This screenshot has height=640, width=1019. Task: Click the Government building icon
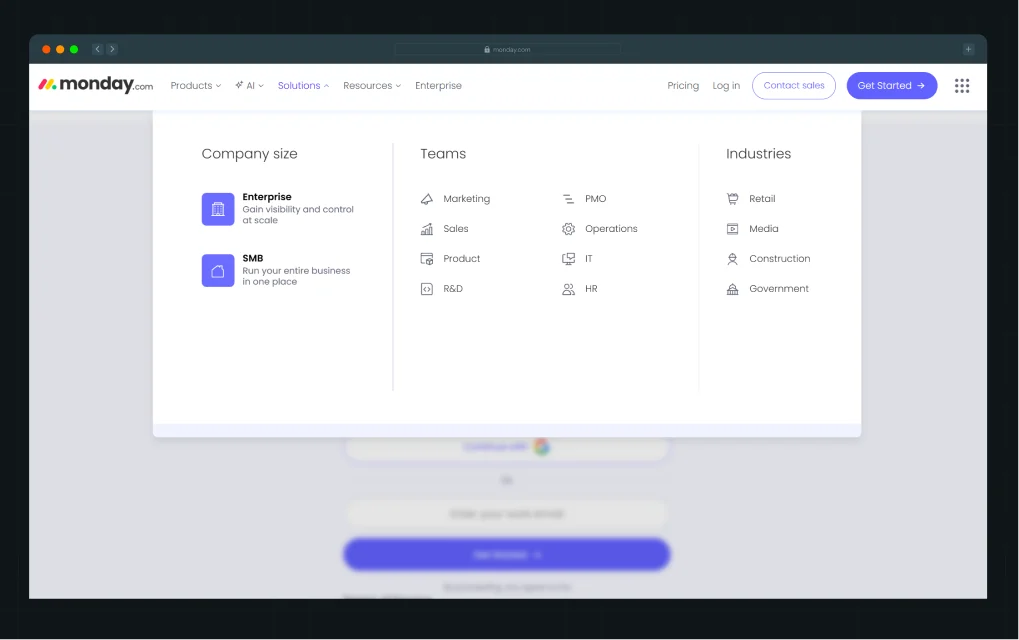pos(732,289)
